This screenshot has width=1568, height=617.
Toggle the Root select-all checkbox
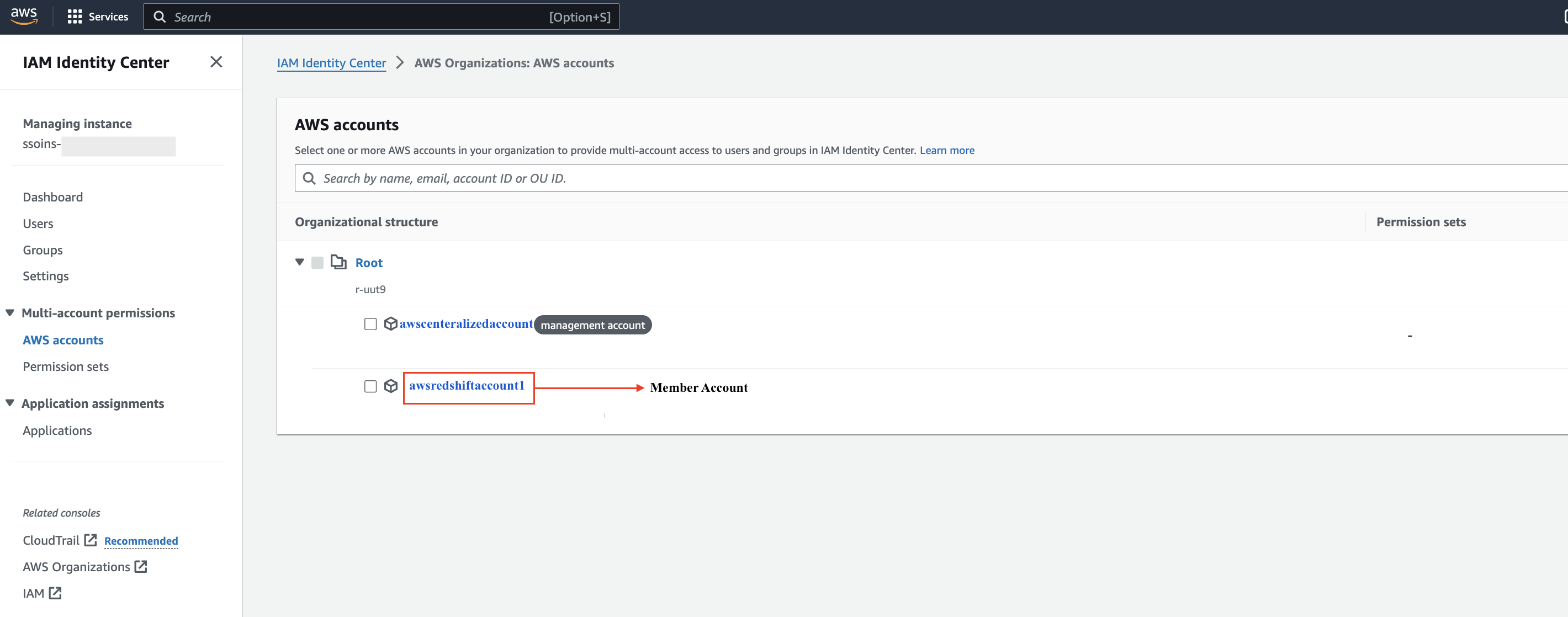(x=317, y=262)
